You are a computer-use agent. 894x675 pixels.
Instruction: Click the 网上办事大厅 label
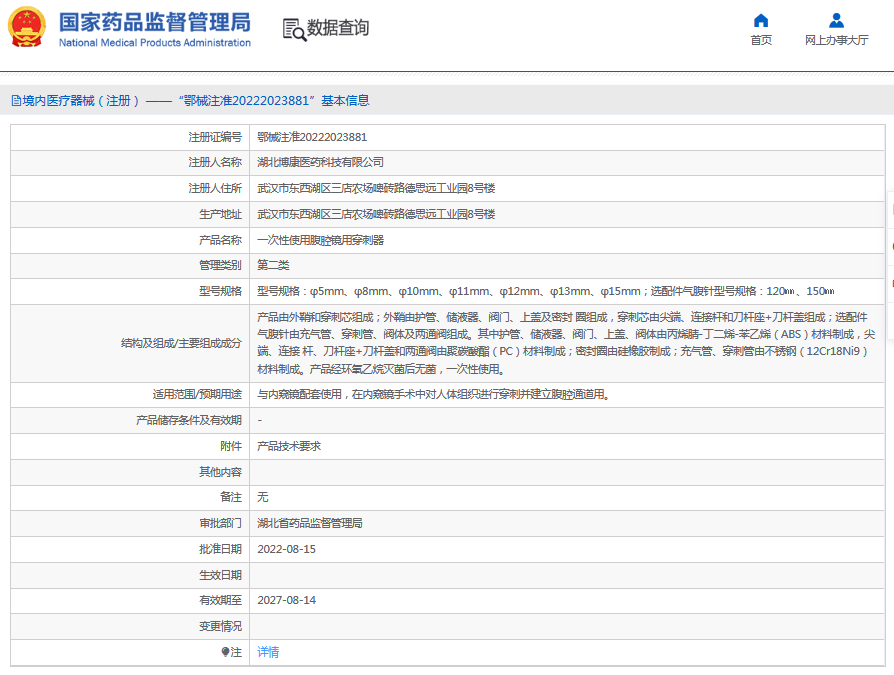pos(836,40)
